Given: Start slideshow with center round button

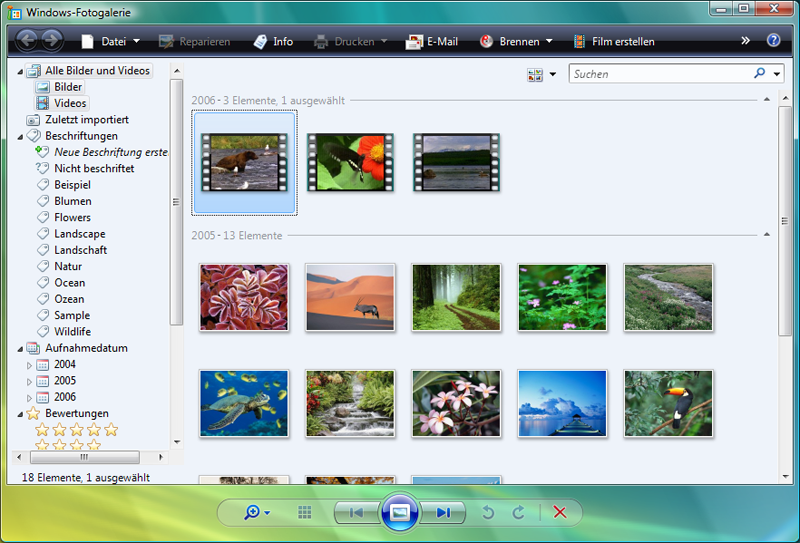Looking at the screenshot, I should pyautogui.click(x=399, y=512).
